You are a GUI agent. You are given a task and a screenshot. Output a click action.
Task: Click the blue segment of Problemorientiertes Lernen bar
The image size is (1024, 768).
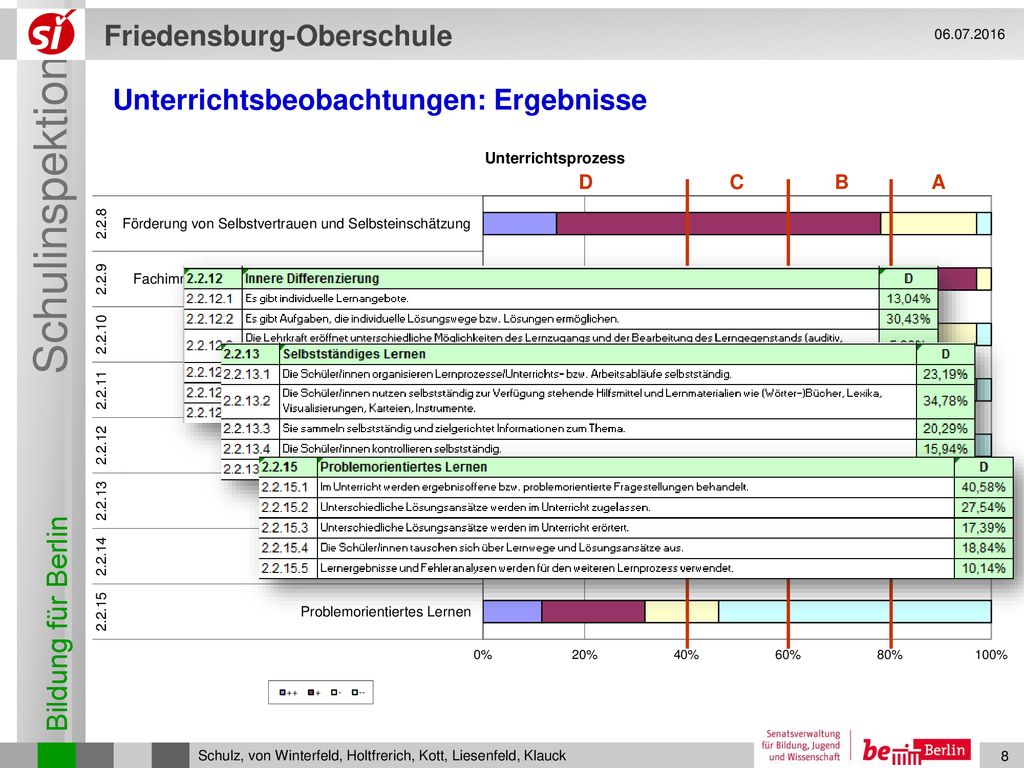click(x=513, y=611)
